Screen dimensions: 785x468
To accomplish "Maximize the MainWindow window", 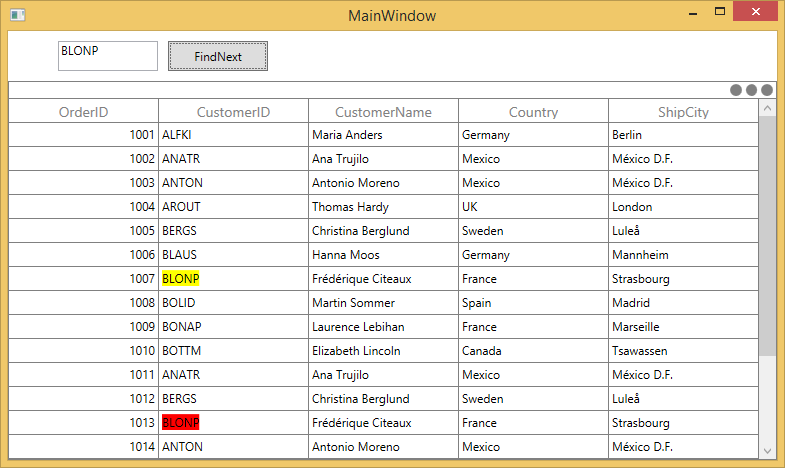I will click(719, 12).
